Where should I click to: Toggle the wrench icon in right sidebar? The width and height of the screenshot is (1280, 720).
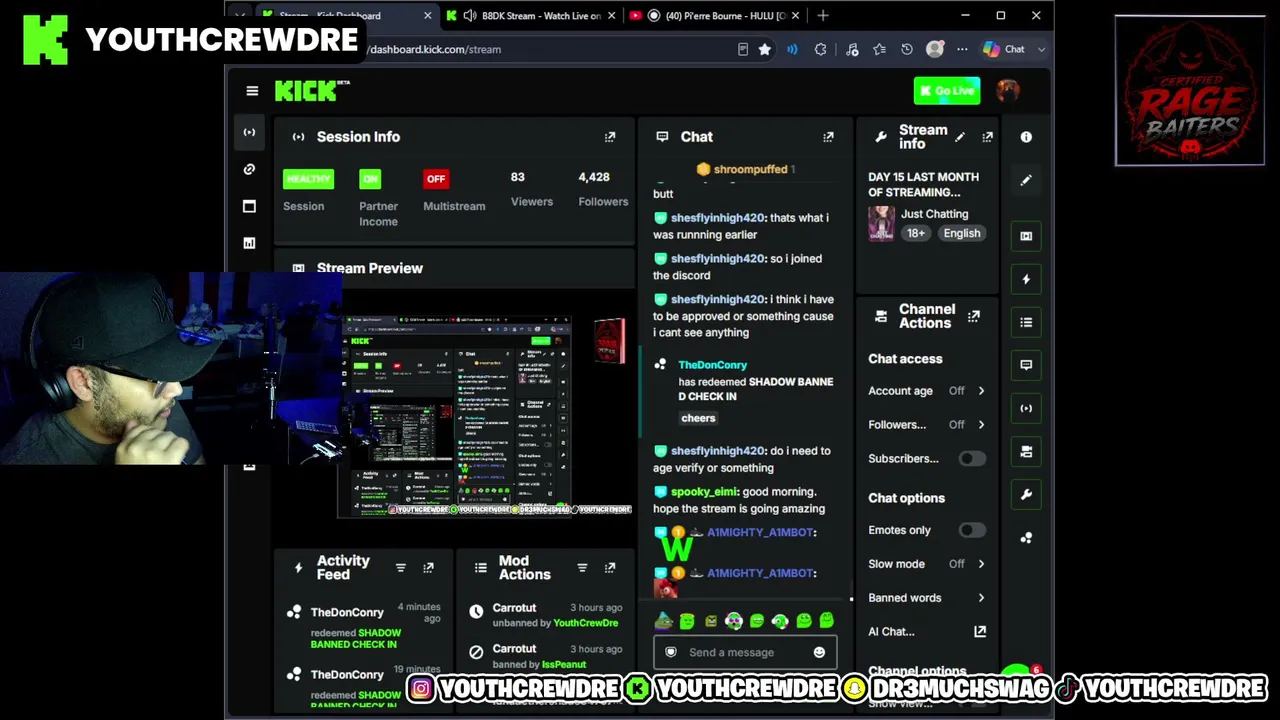(x=1026, y=495)
